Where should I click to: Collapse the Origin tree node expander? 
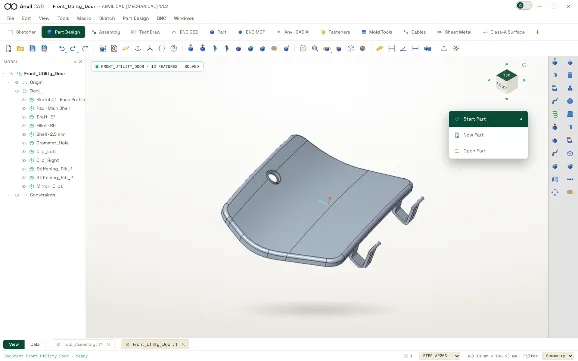click(x=10, y=82)
